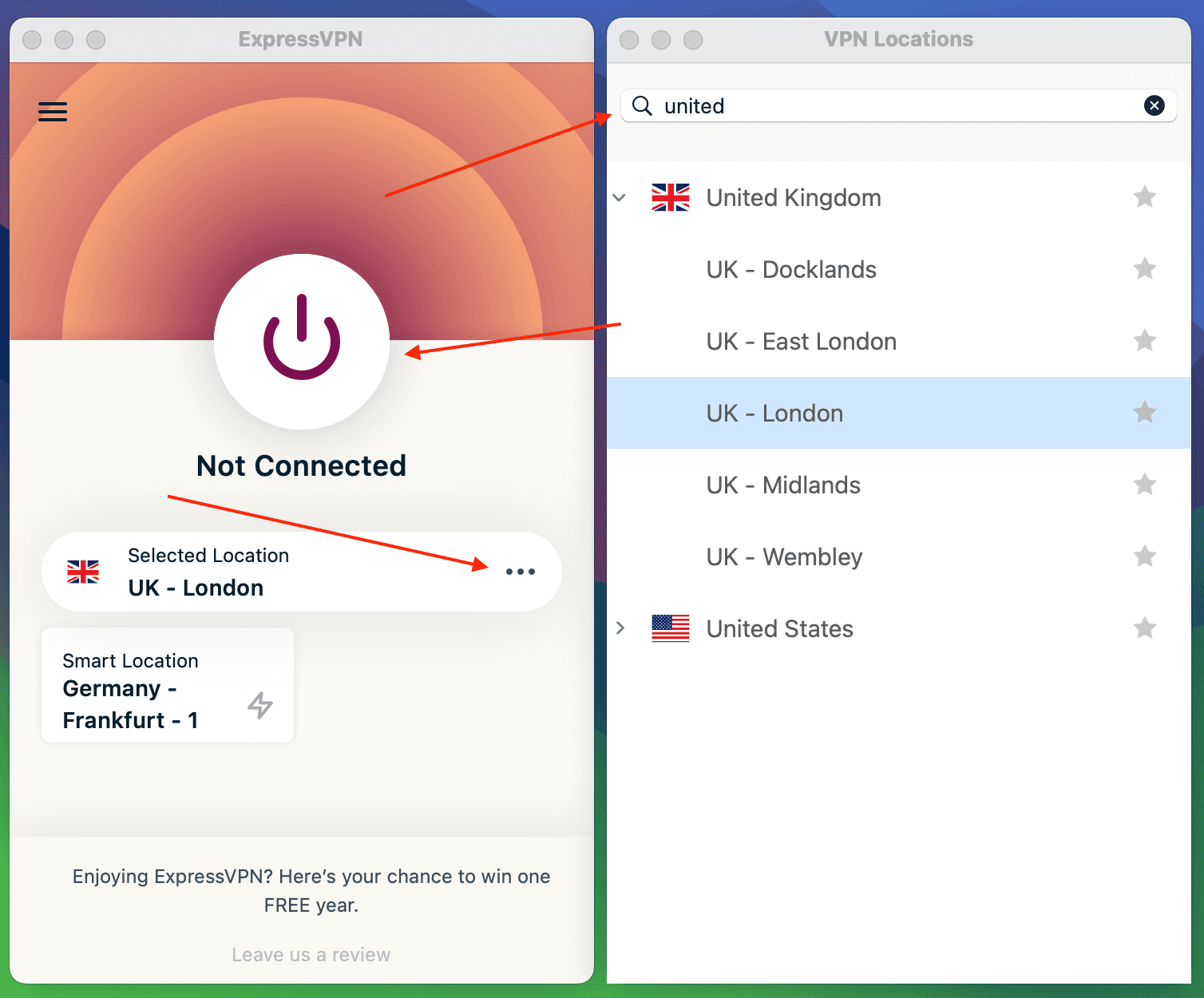This screenshot has height=998, width=1204.
Task: Favorite UK - East London with its star
Action: coord(1145,340)
